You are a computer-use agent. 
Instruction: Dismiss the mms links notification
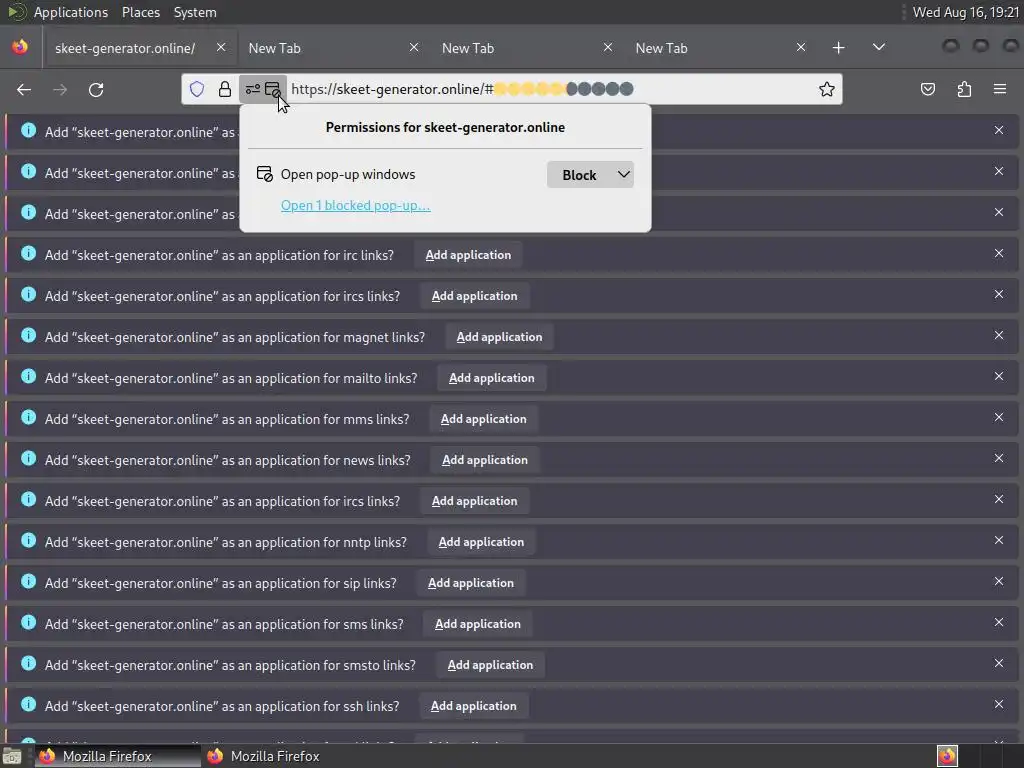point(999,417)
